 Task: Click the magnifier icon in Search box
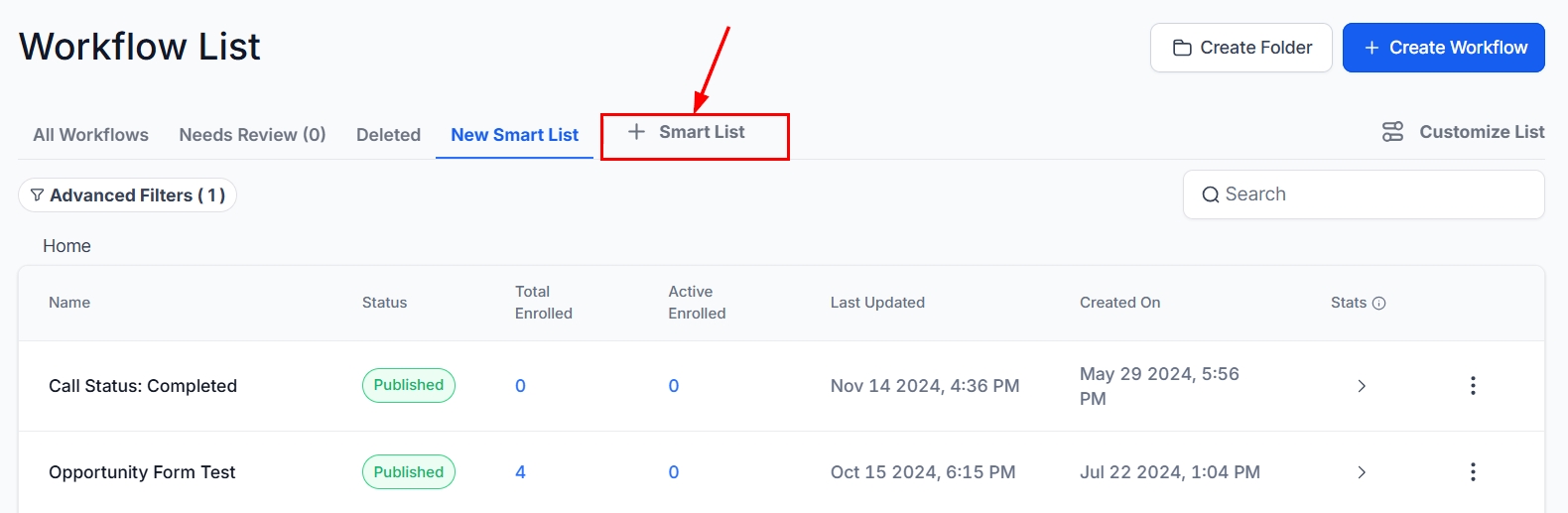(x=1211, y=195)
